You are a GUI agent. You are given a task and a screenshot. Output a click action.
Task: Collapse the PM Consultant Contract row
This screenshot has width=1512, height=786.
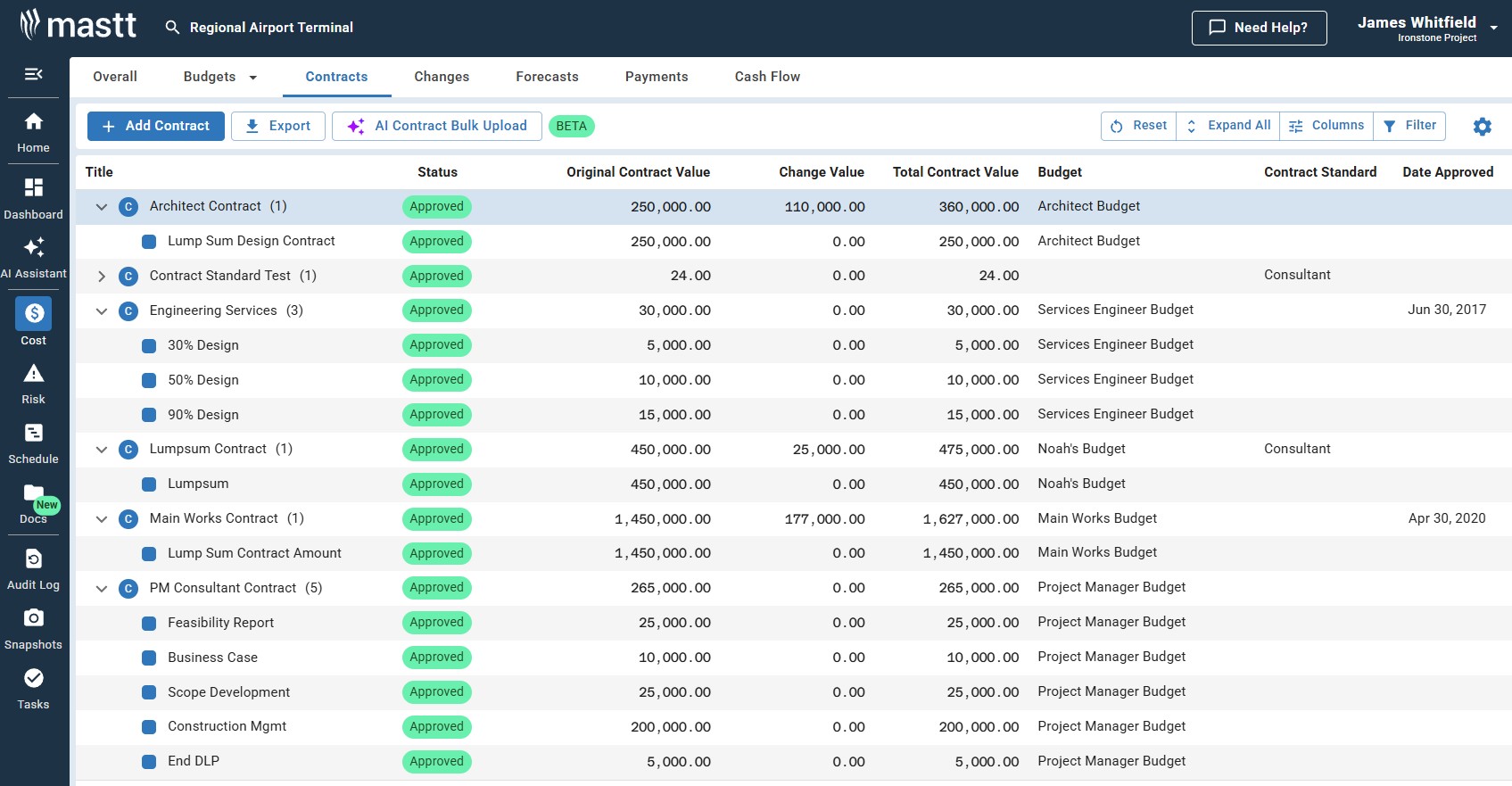102,589
